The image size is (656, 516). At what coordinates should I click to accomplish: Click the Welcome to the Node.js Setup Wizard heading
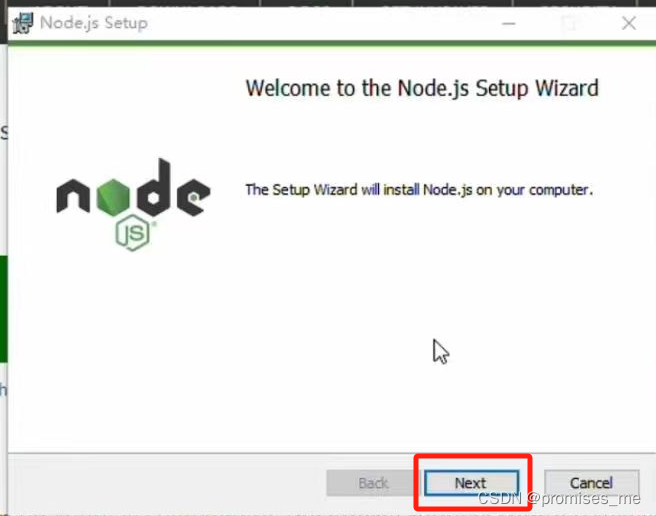(422, 89)
